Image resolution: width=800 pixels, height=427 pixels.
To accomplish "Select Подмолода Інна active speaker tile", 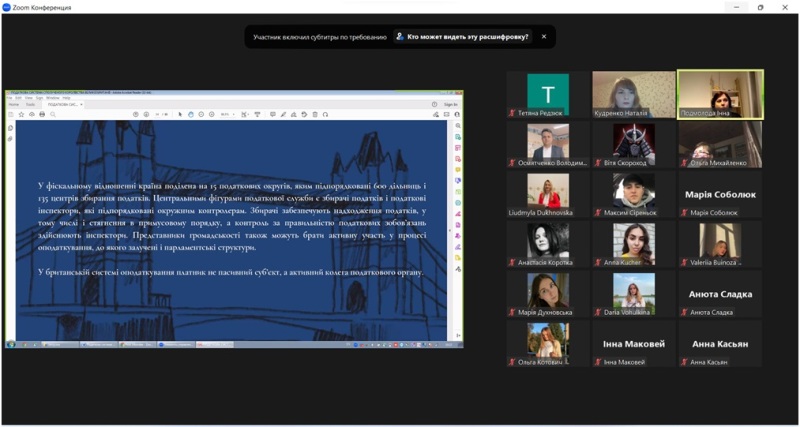I will (x=720, y=95).
